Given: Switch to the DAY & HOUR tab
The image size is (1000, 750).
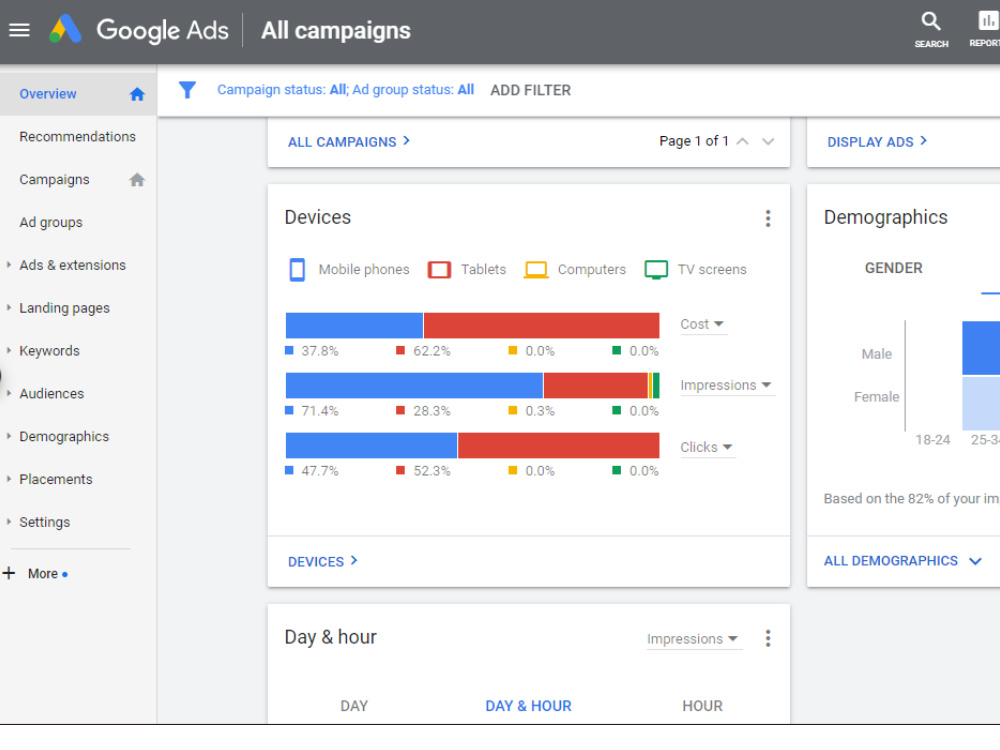Looking at the screenshot, I should tap(528, 706).
